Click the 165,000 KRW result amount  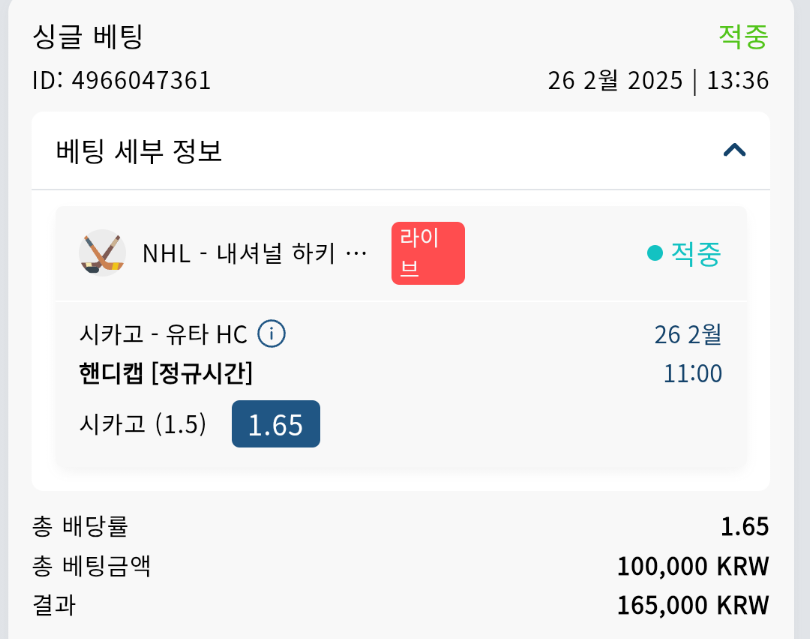pyautogui.click(x=693, y=605)
